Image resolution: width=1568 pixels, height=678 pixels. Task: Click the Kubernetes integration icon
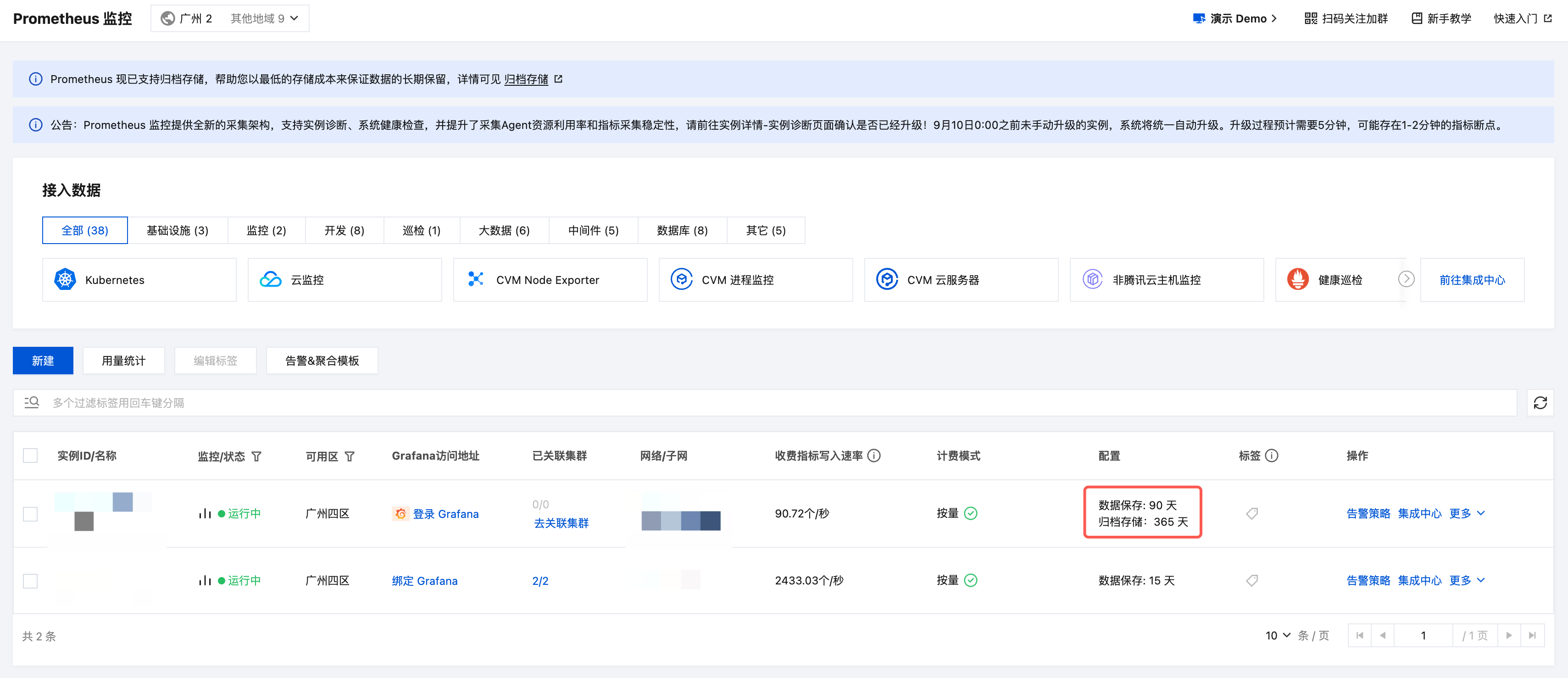65,280
